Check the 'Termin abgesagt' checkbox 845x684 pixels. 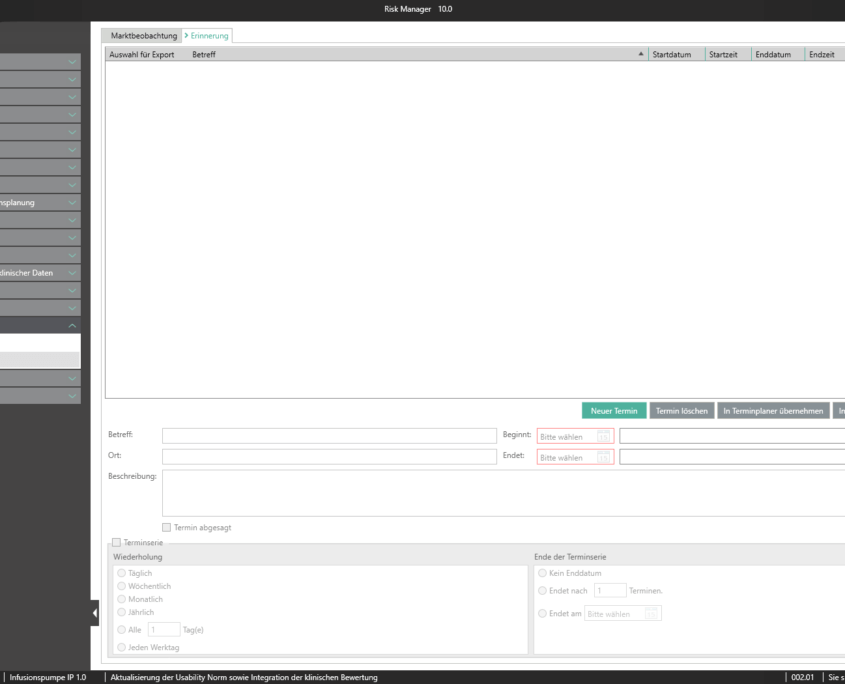pyautogui.click(x=166, y=528)
